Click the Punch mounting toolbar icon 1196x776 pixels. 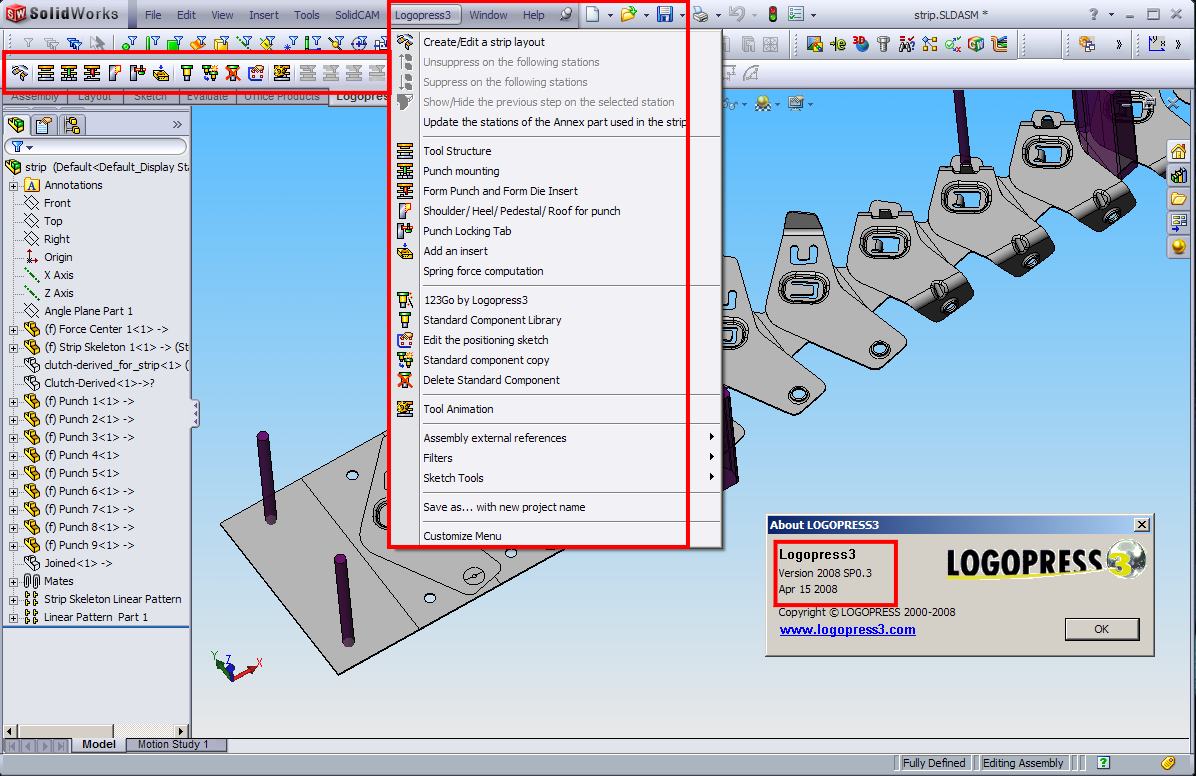(x=69, y=72)
